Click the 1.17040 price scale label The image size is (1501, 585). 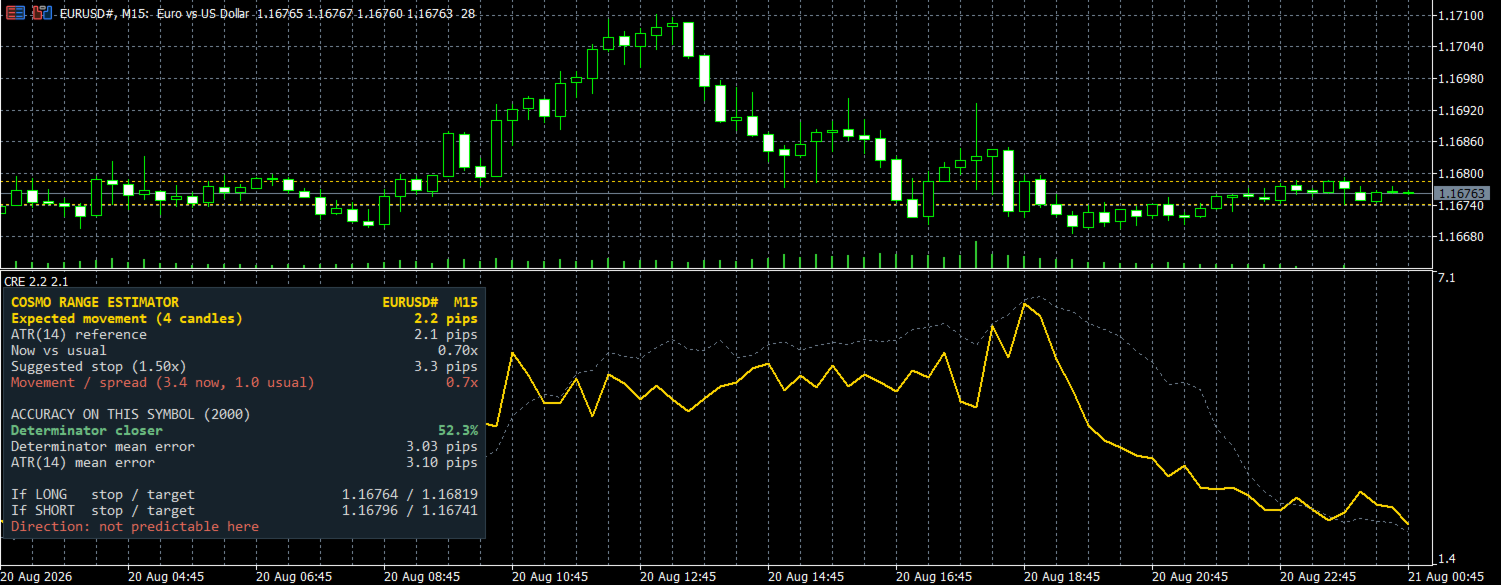(1460, 47)
